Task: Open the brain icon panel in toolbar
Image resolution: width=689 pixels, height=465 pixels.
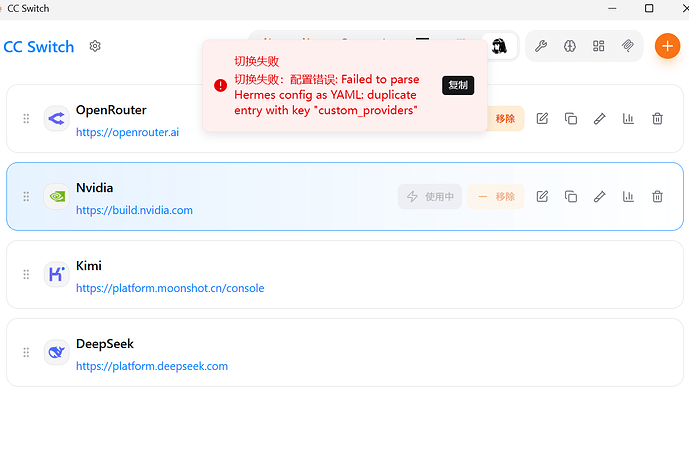Action: click(x=570, y=46)
